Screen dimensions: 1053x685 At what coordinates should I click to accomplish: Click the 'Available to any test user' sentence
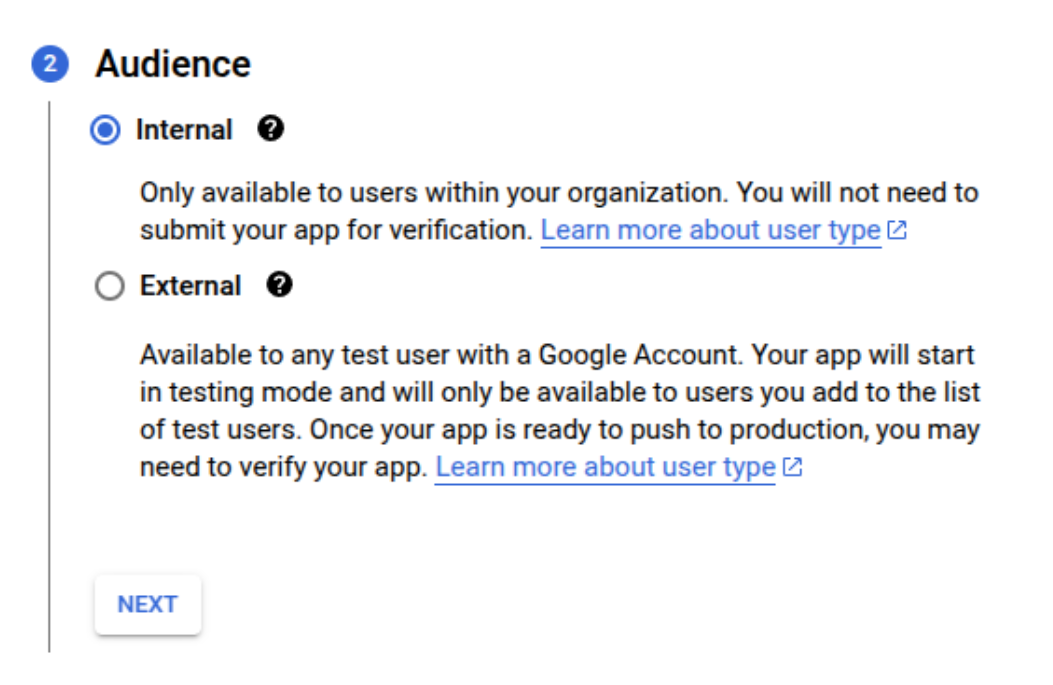pos(557,355)
